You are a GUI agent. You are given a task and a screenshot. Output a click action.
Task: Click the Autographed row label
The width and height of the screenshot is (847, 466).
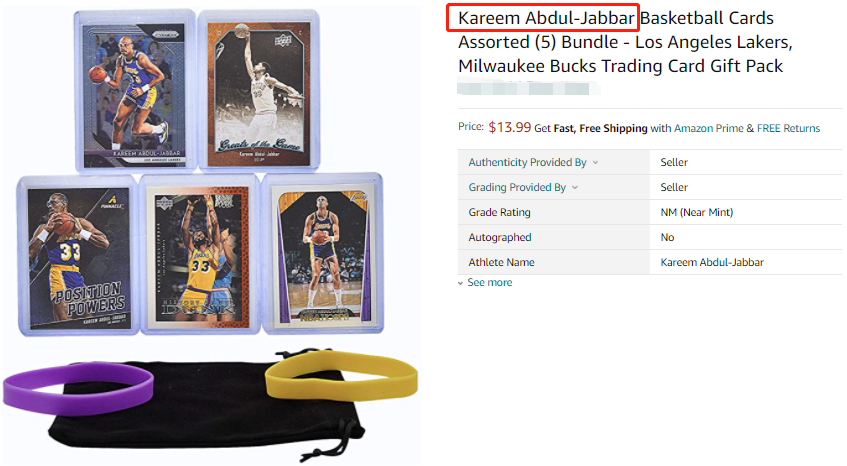coord(500,238)
